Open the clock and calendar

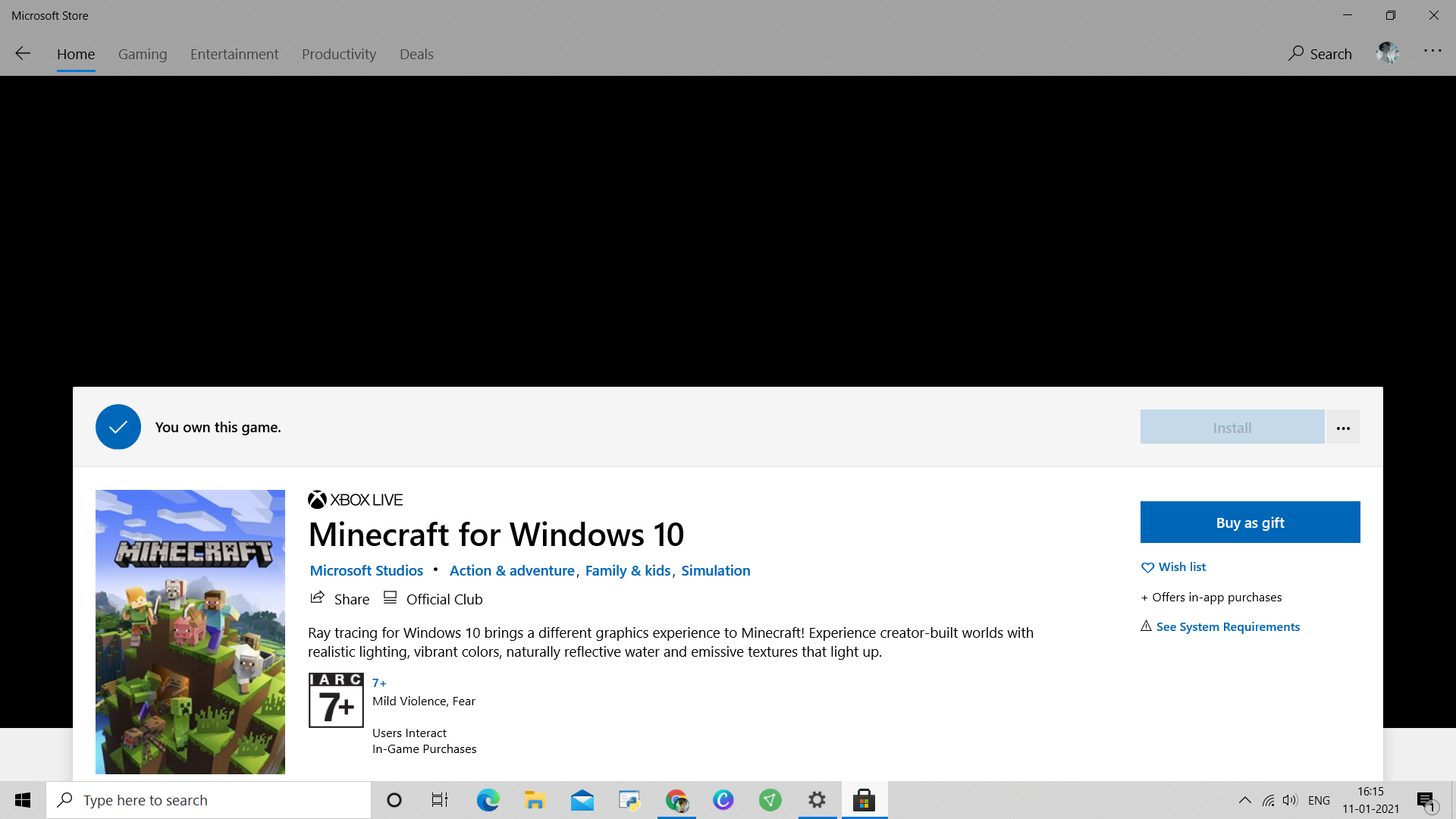point(1371,800)
